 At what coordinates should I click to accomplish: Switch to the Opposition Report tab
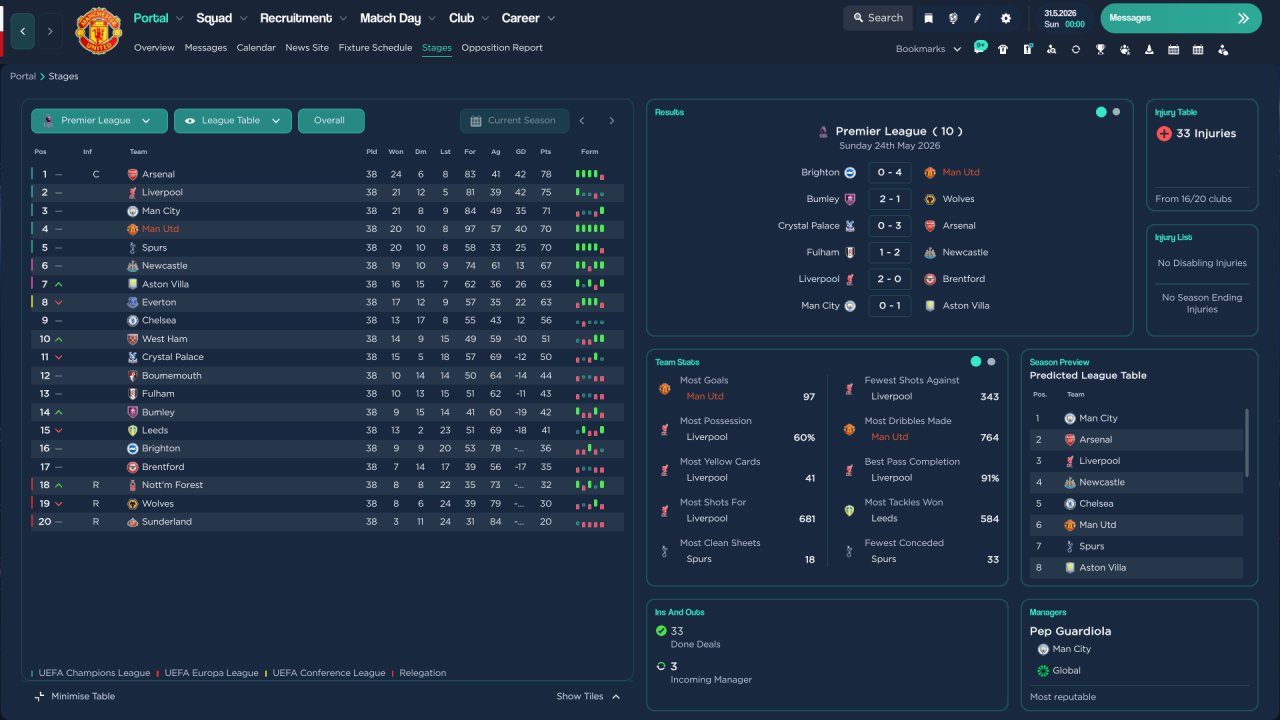(x=502, y=48)
